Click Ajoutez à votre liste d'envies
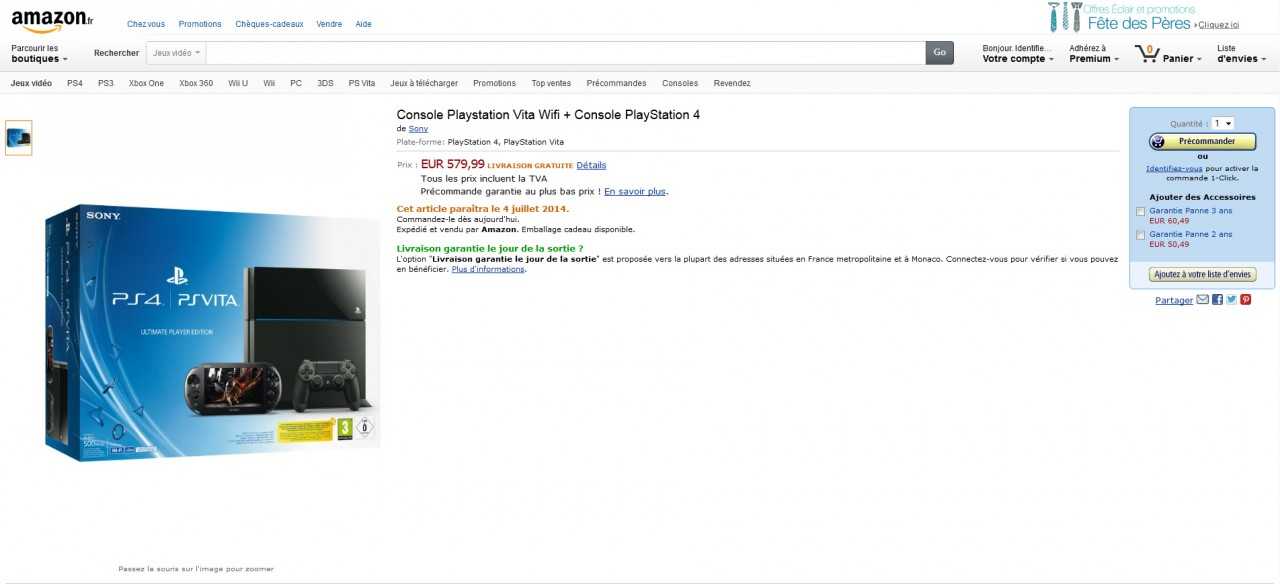1280x584 pixels. tap(1203, 274)
